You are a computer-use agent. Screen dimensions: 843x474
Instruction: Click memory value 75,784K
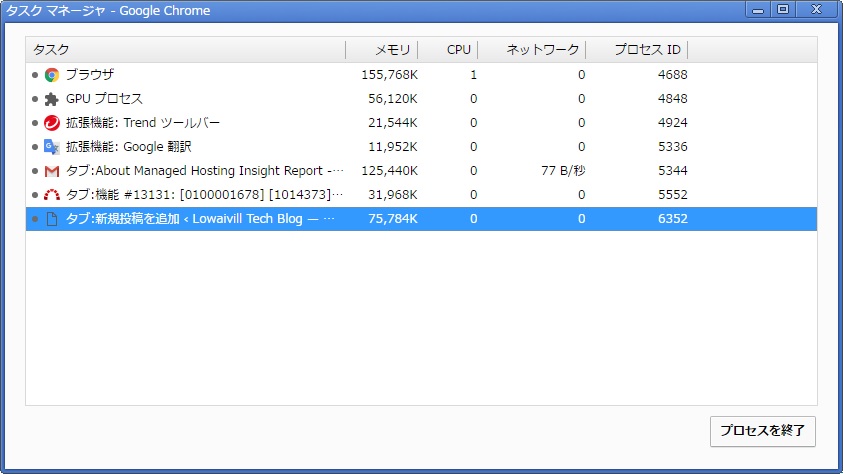coord(392,219)
